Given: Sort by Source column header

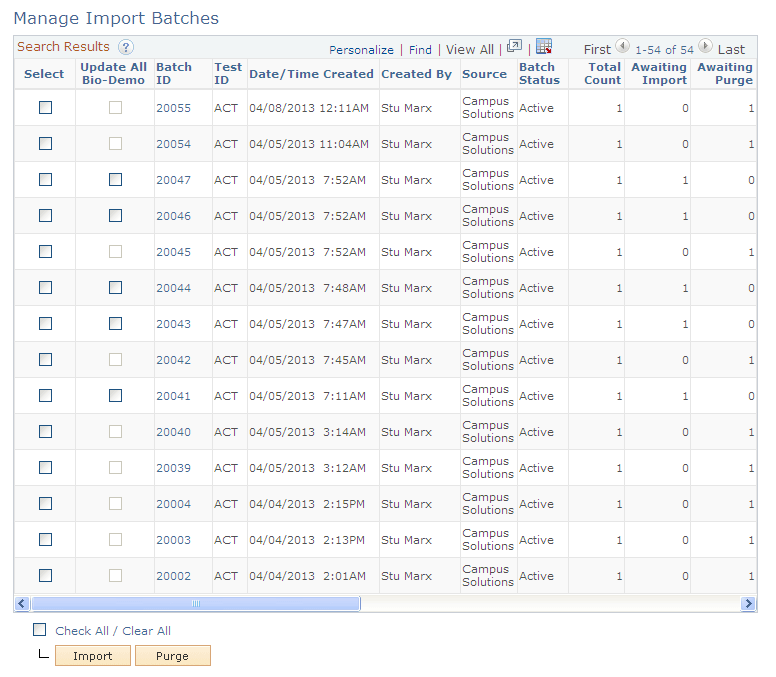Looking at the screenshot, I should tap(484, 74).
